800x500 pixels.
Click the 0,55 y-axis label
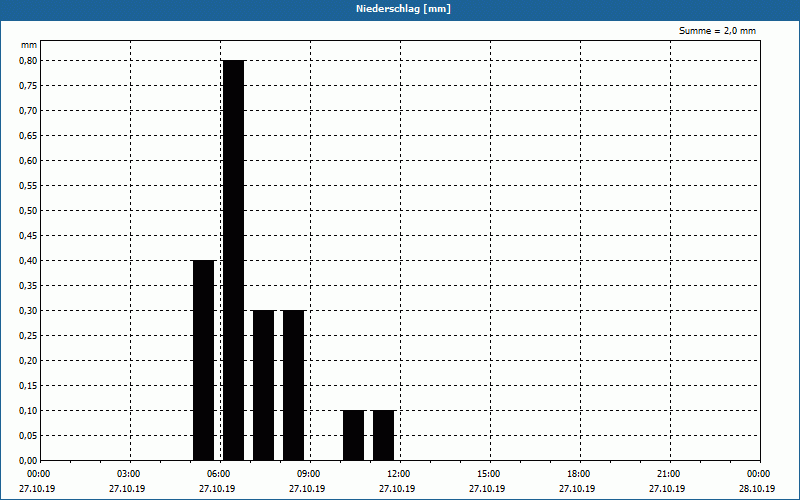pyautogui.click(x=28, y=186)
